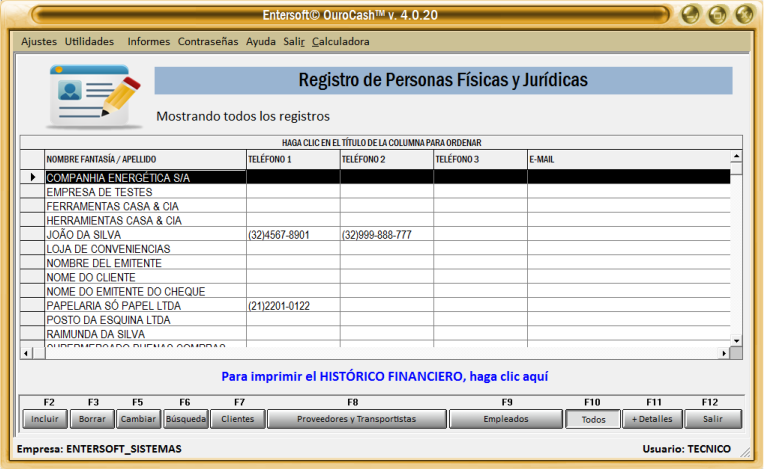Open the Informes menu

(x=149, y=42)
